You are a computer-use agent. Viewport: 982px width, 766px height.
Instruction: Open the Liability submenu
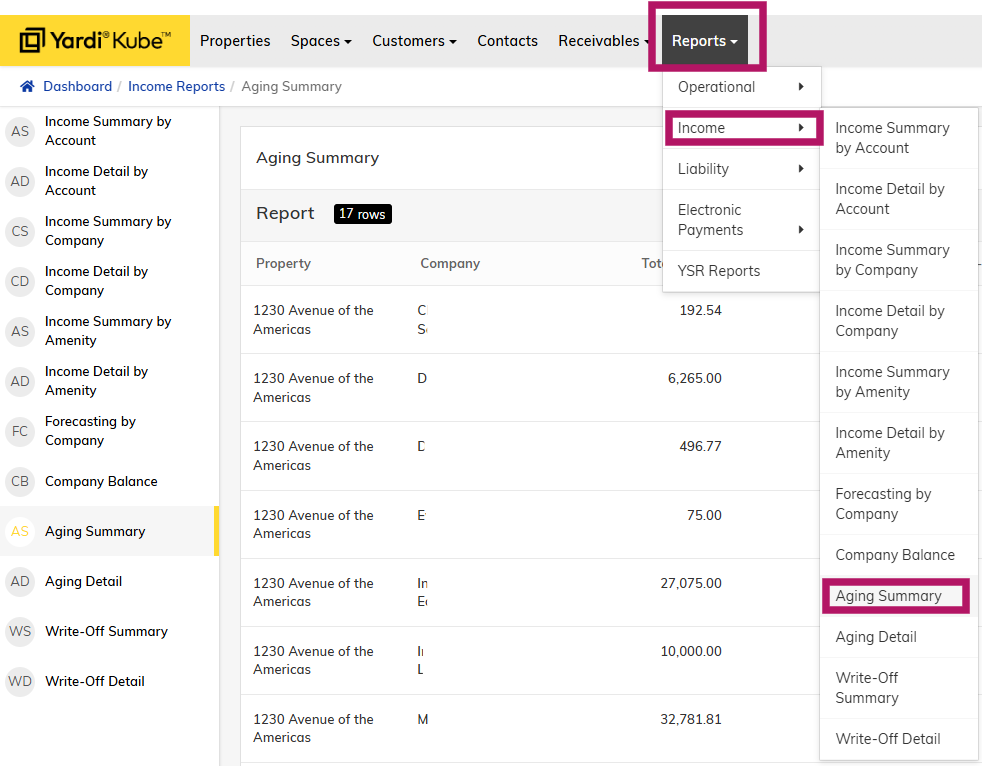click(741, 169)
